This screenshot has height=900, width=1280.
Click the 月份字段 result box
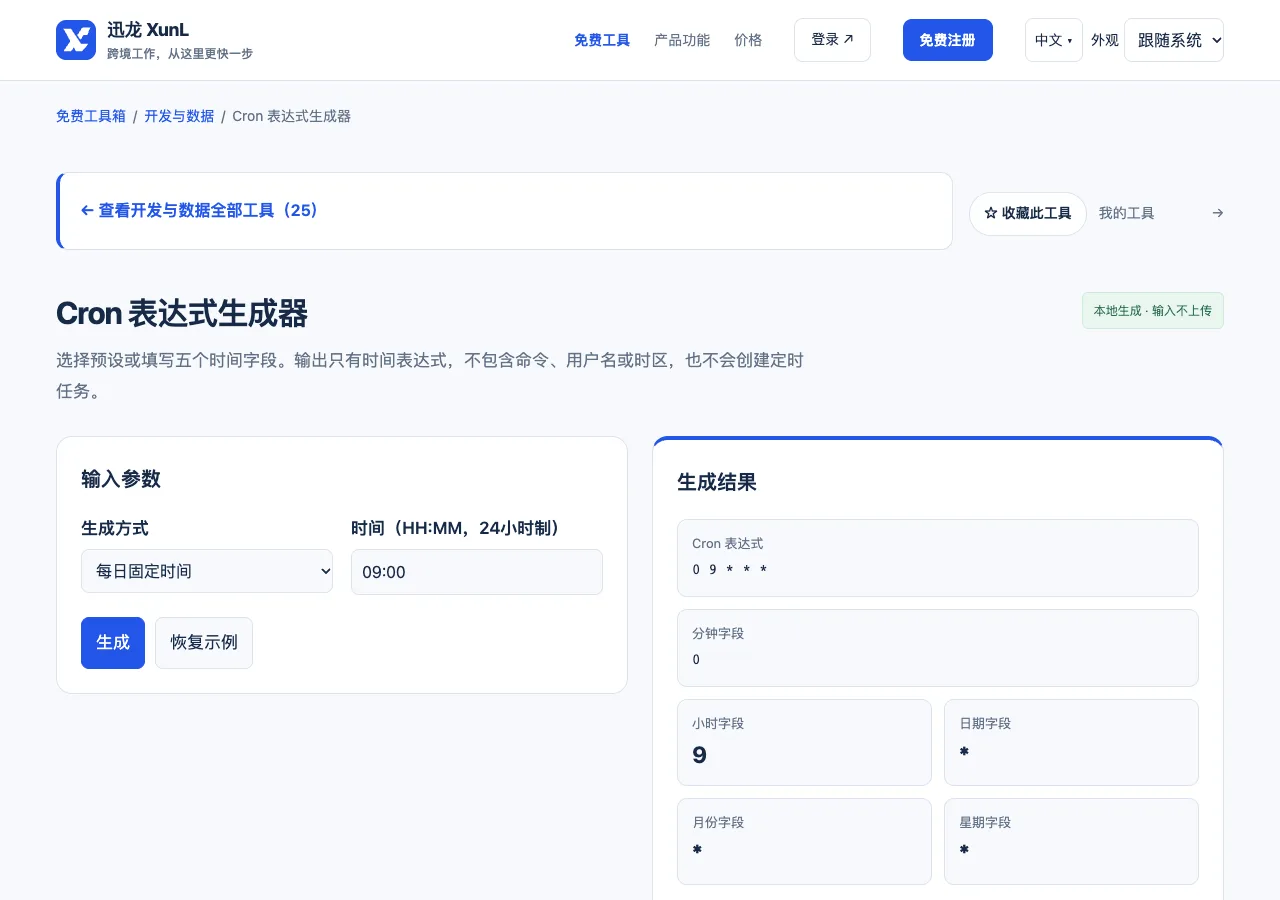point(804,841)
